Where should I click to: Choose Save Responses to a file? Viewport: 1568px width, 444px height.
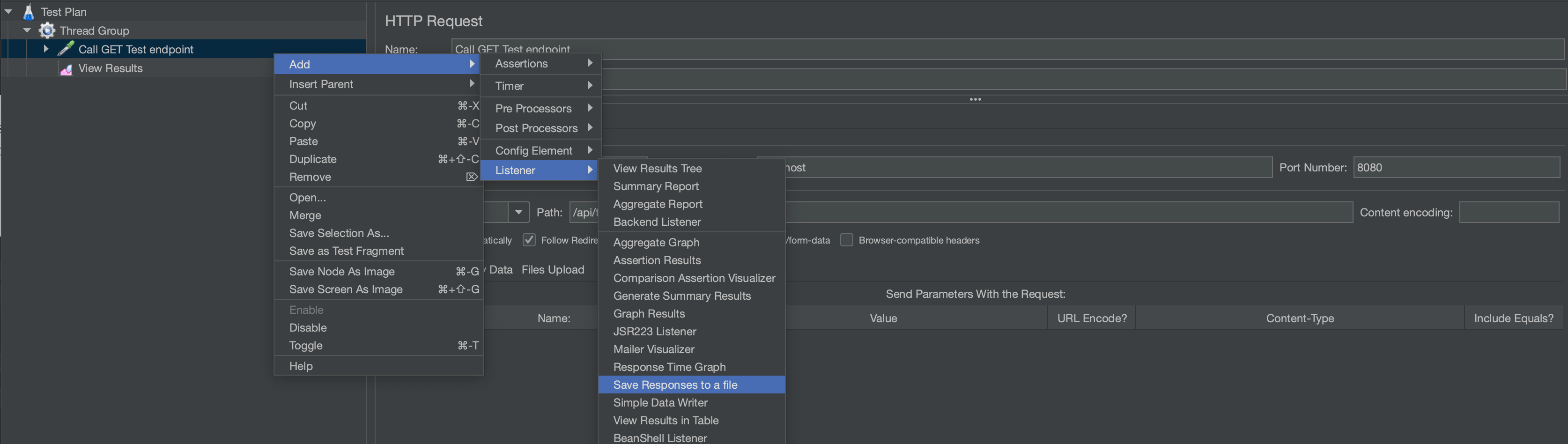[x=675, y=385]
